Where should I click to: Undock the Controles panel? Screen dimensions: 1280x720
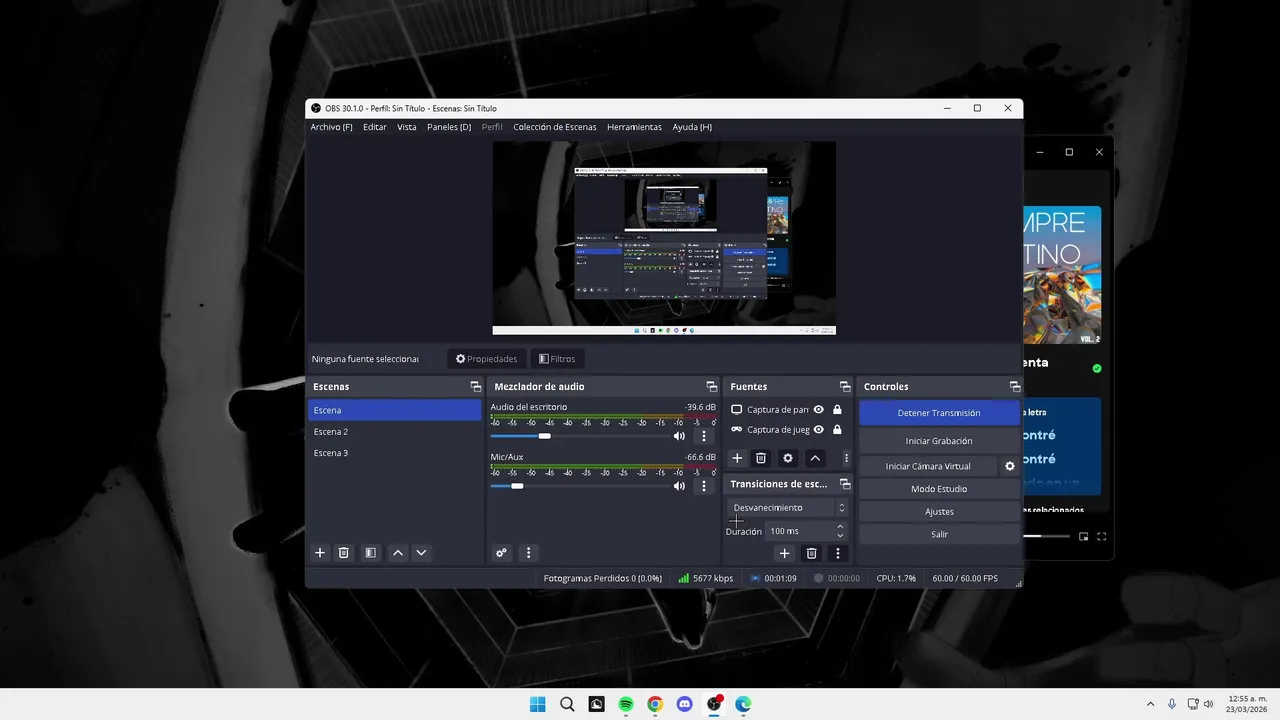click(1015, 386)
